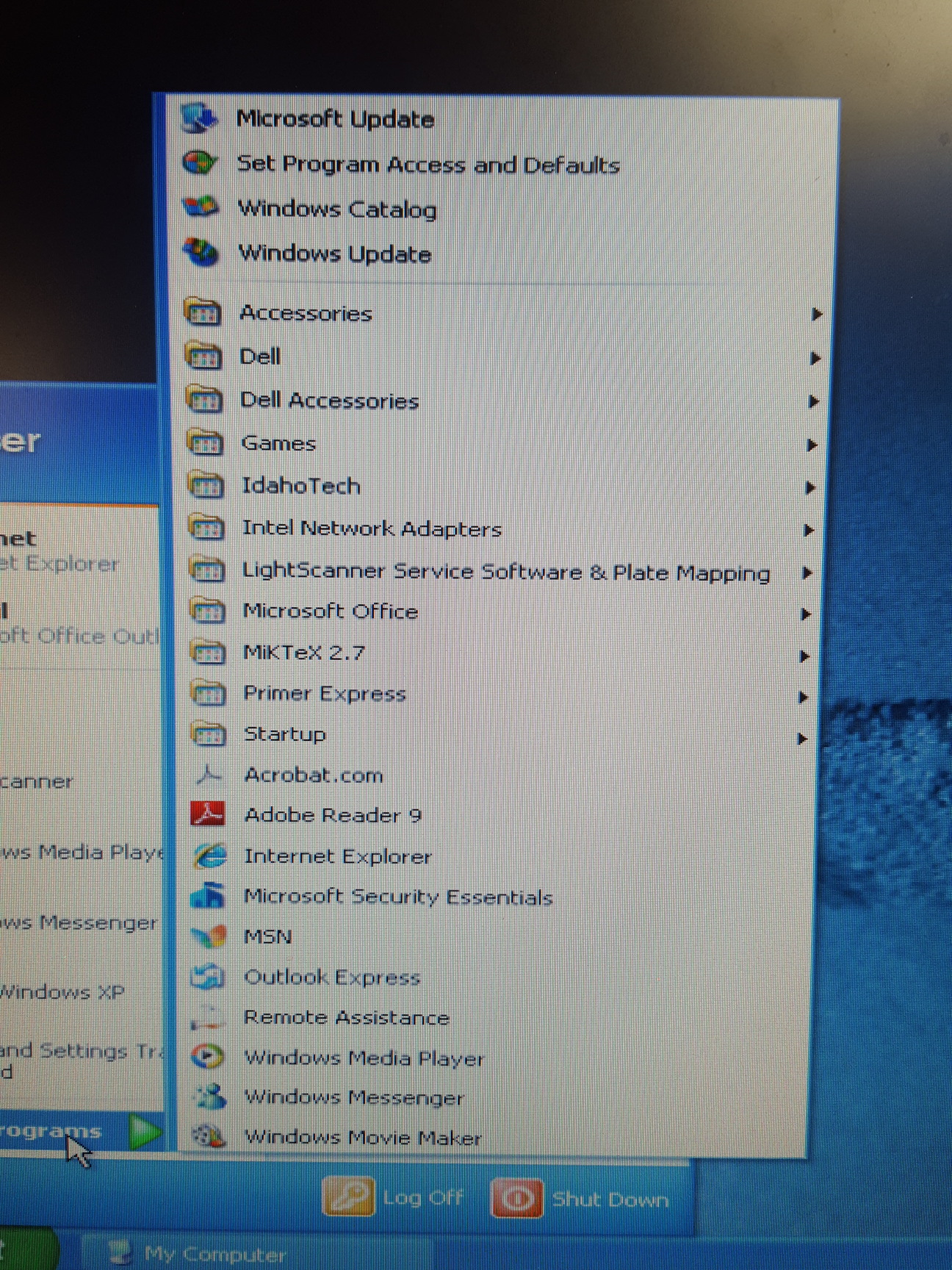The image size is (952, 1270).
Task: Expand the Intel Network Adapters submenu arrow
Action: (x=809, y=531)
